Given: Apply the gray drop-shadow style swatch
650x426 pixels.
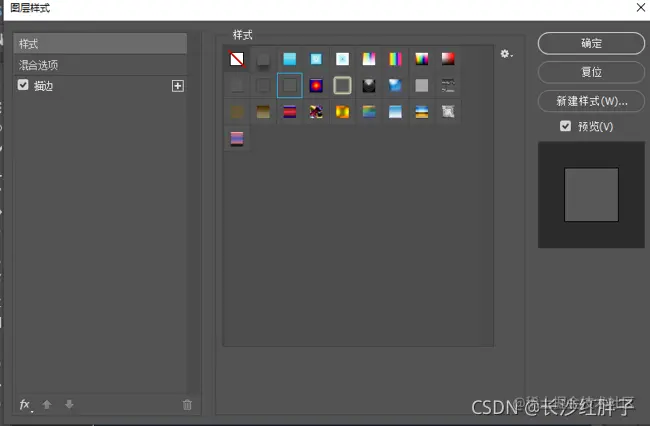Looking at the screenshot, I should 263,59.
